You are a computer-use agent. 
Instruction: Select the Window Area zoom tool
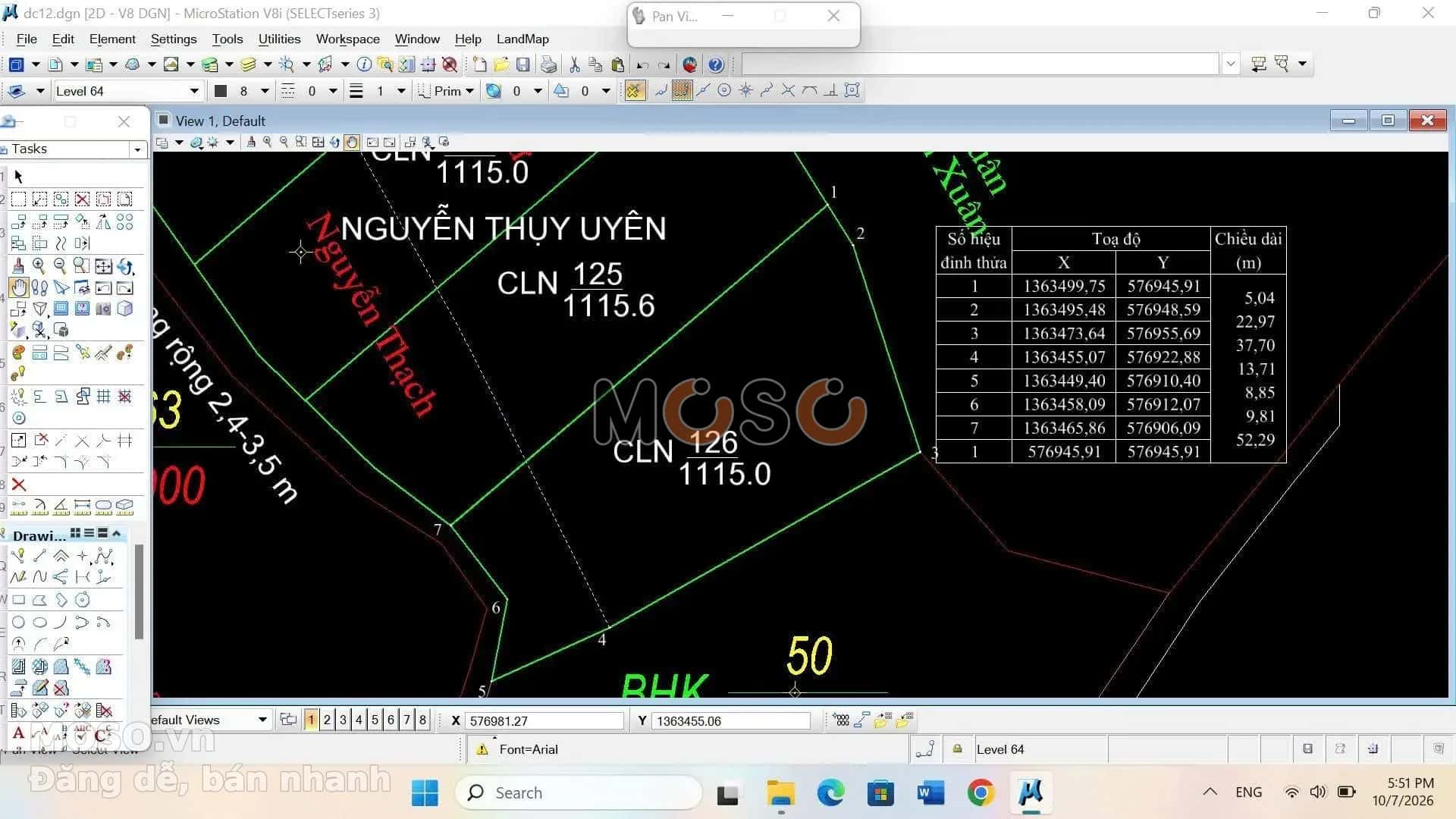(82, 265)
